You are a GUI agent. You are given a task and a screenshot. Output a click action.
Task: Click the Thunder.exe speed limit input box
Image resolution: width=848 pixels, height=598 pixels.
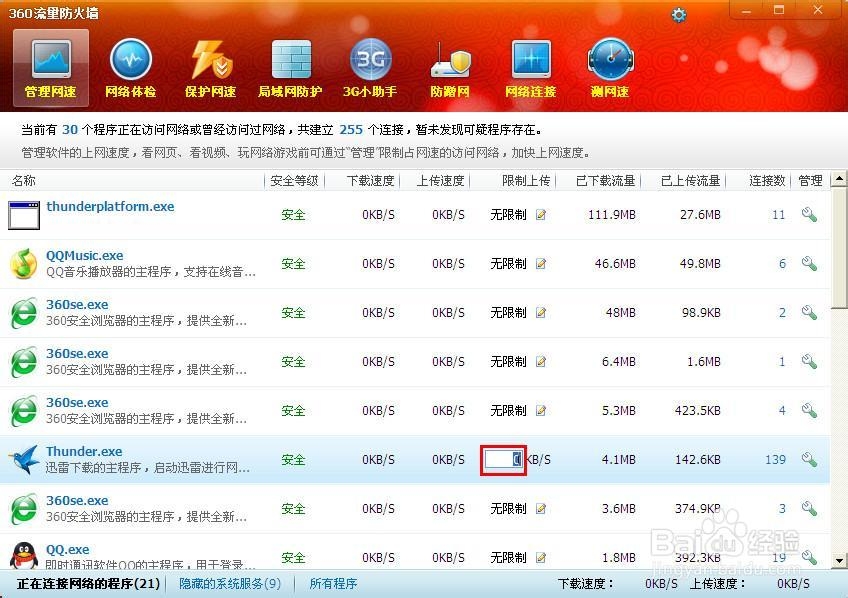tap(503, 459)
